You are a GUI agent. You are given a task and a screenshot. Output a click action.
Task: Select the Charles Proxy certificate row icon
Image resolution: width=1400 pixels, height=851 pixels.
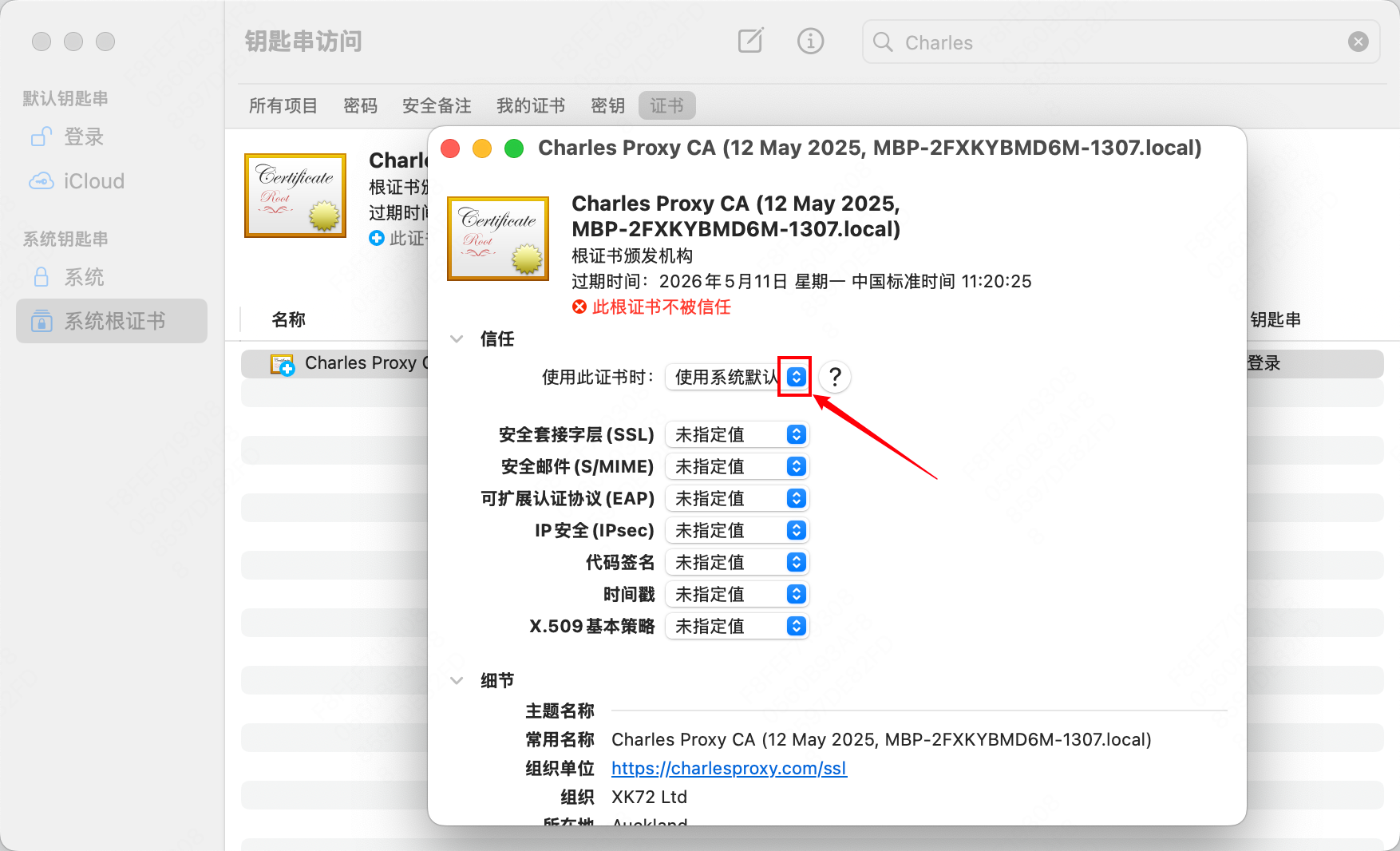click(x=283, y=365)
